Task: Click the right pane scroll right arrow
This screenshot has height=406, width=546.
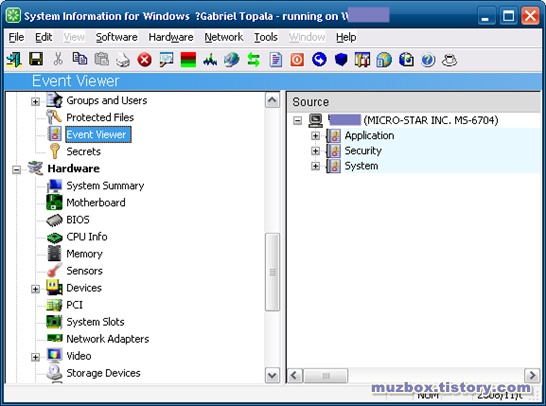Action: 532,376
